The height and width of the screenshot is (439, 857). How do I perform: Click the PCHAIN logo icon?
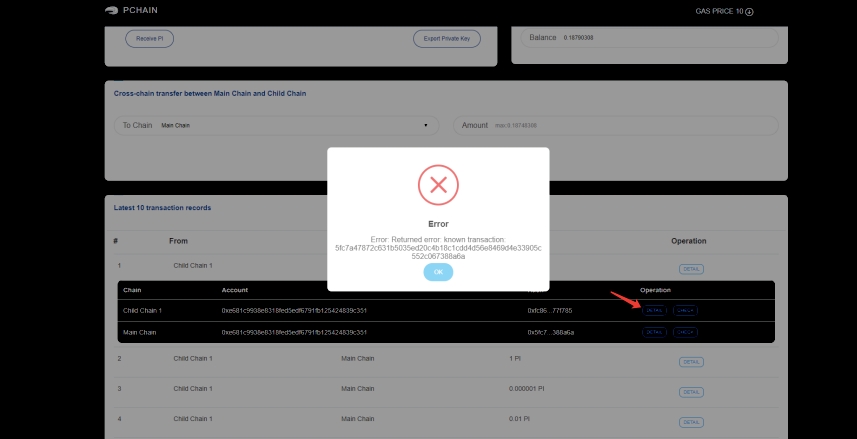[111, 11]
